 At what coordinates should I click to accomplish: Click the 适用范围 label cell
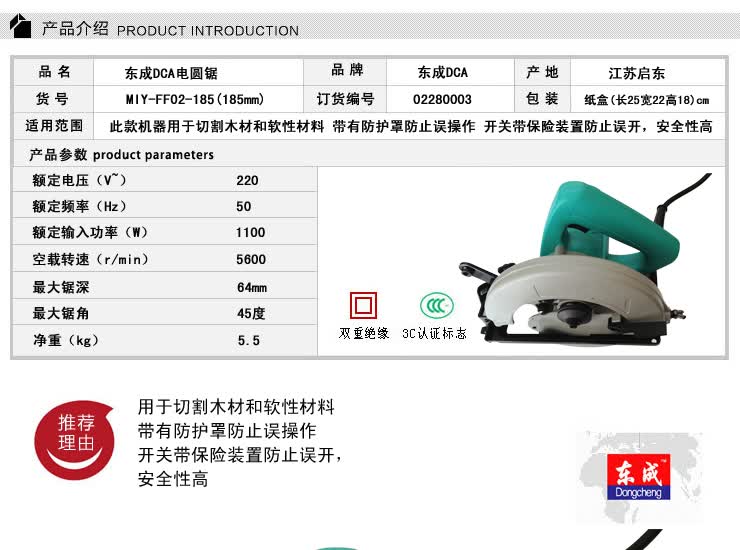click(x=54, y=126)
